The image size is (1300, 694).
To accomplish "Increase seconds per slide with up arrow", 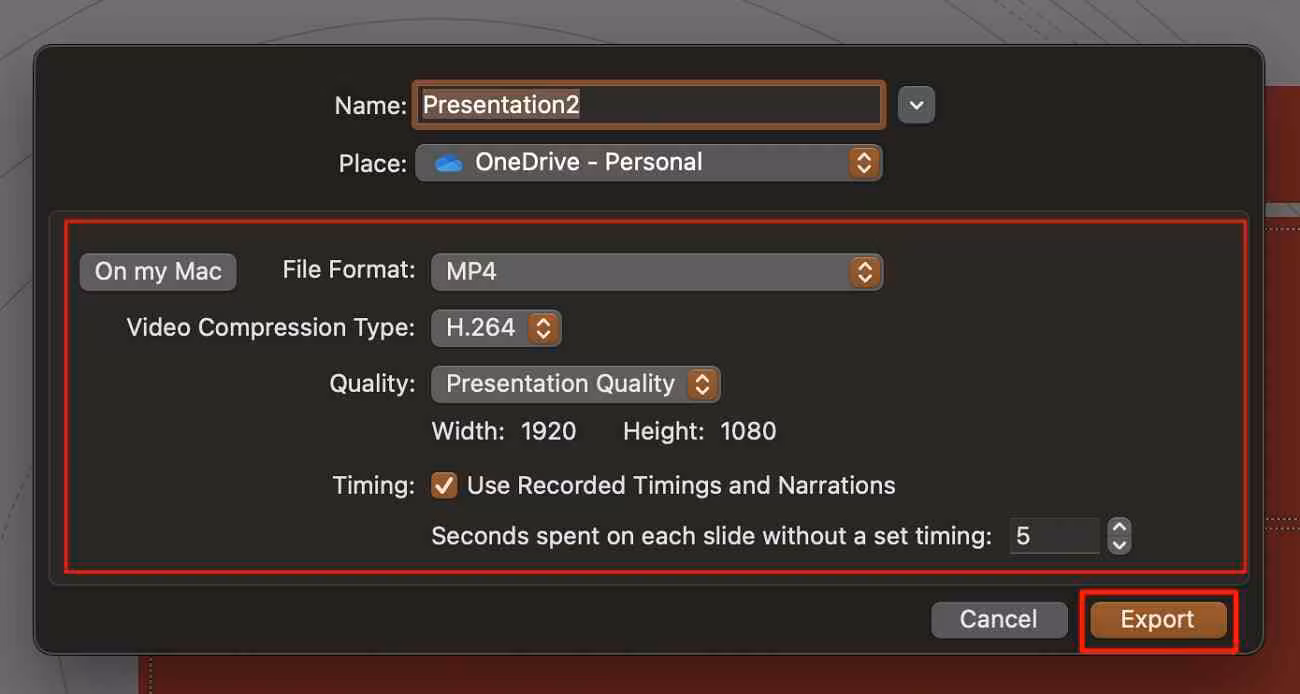I will 1120,527.
